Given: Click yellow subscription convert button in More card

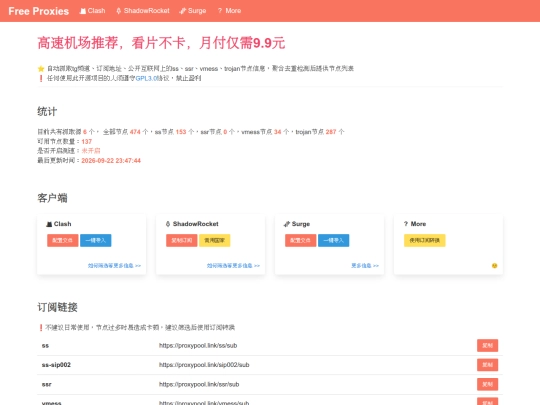Looking at the screenshot, I should [425, 240].
